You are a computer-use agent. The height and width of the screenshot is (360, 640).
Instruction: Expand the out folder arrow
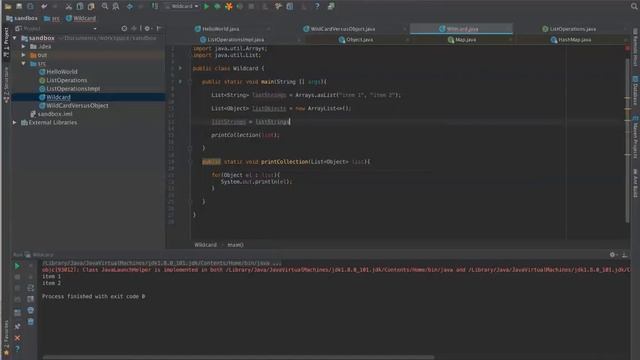24,55
